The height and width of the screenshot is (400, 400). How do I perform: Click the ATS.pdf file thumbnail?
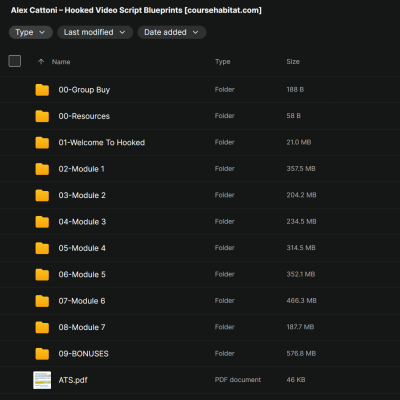coord(42,380)
